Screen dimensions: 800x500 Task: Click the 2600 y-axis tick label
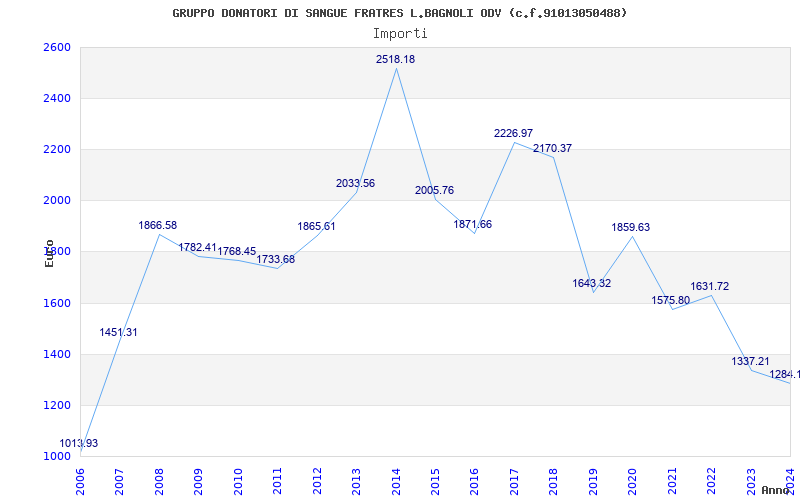coord(57,48)
